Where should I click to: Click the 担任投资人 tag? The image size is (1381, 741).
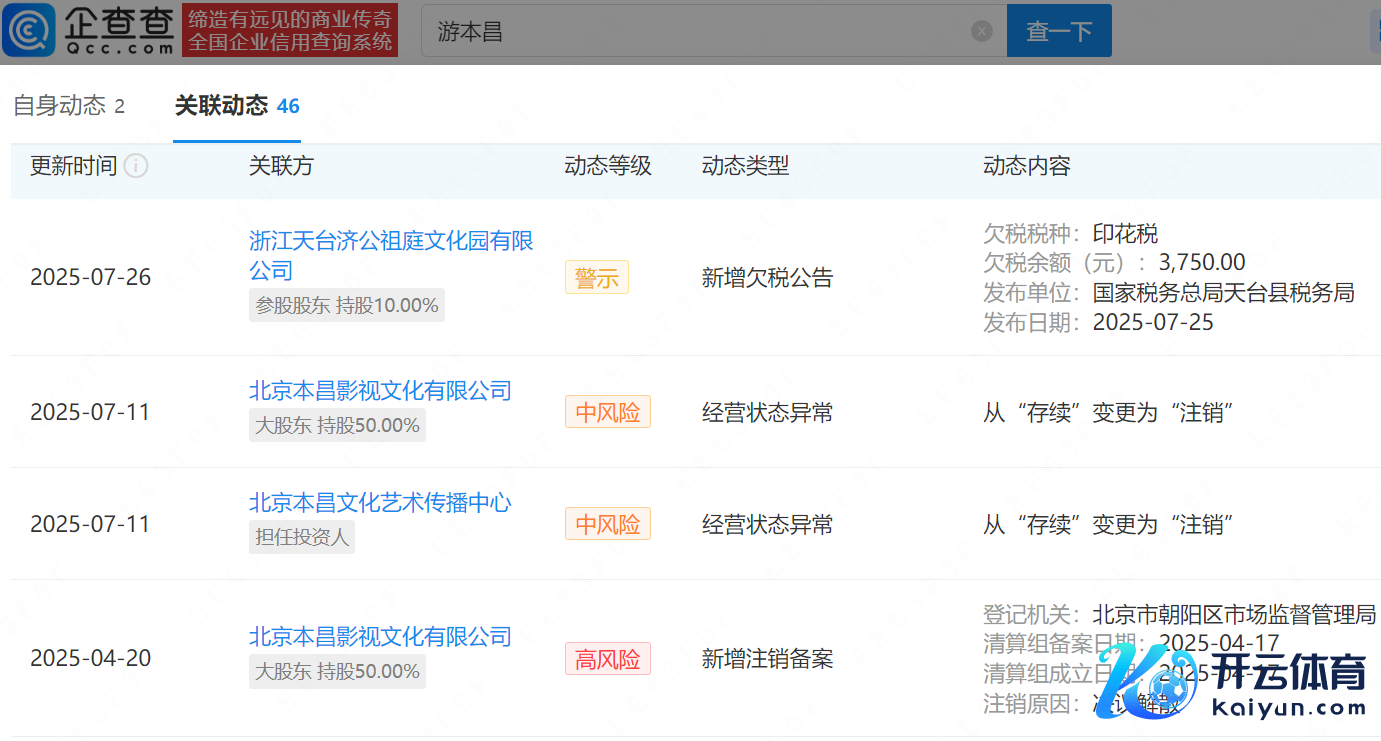[x=301, y=537]
